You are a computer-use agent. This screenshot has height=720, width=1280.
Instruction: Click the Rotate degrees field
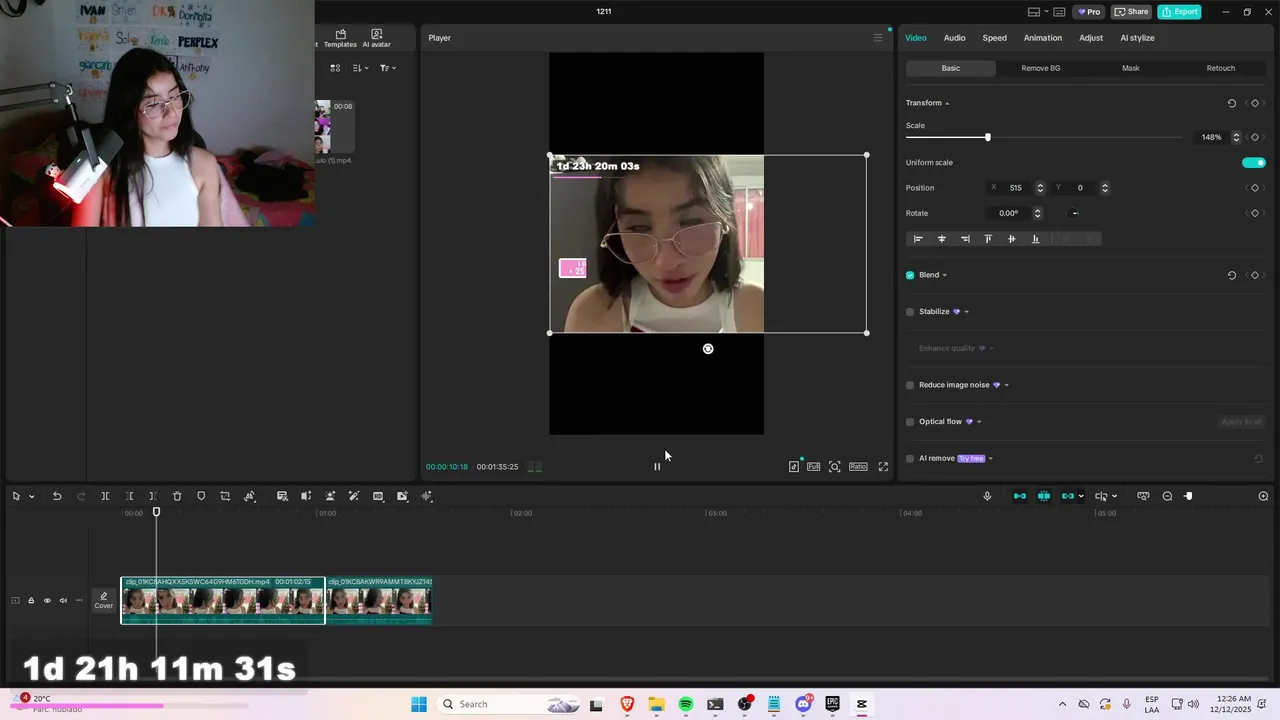pyautogui.click(x=1009, y=213)
